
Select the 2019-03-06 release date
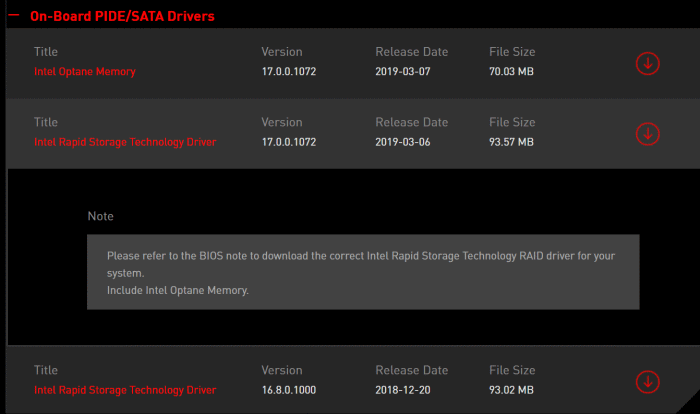(403, 142)
